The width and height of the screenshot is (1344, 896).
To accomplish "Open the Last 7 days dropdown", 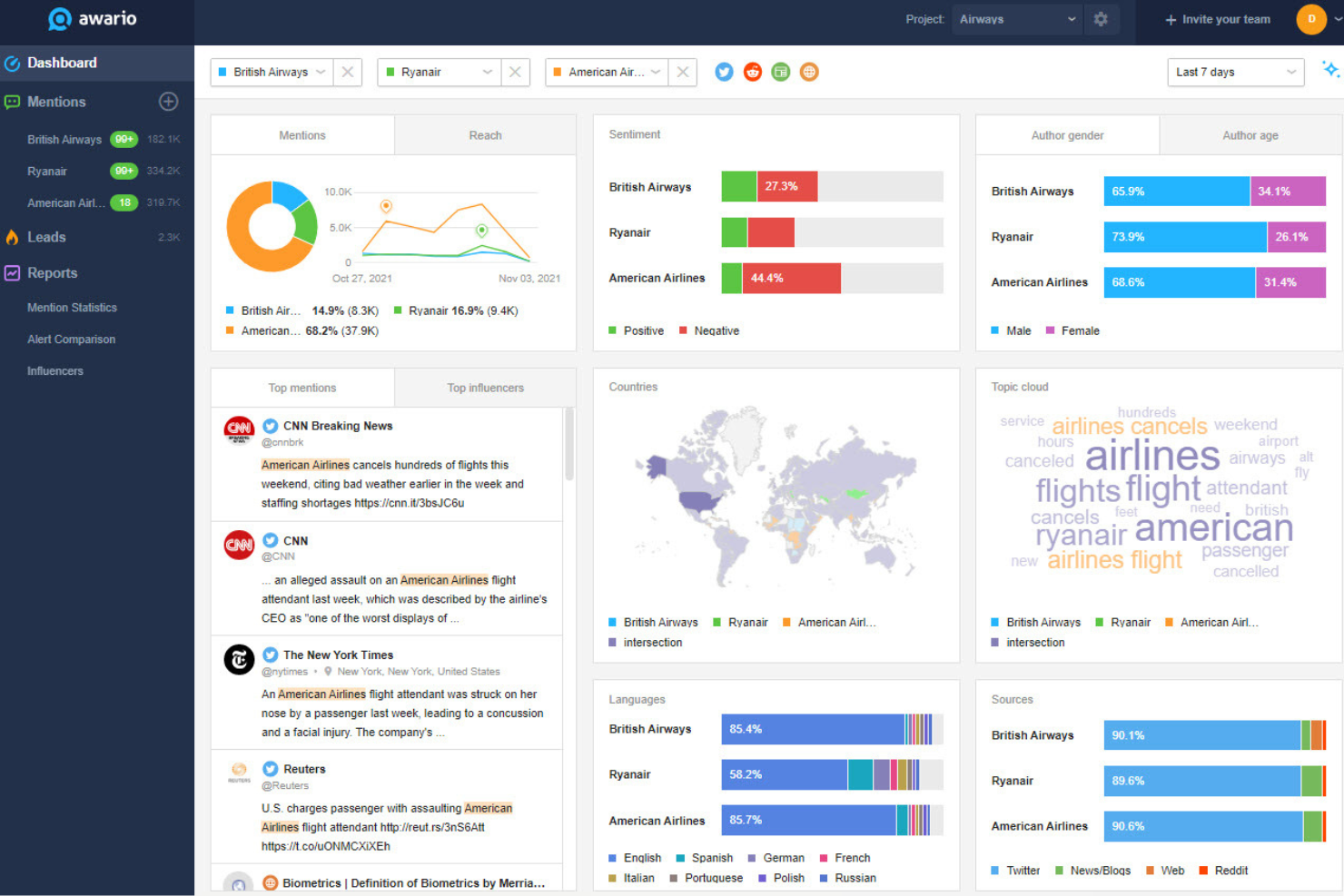I will [x=1236, y=72].
